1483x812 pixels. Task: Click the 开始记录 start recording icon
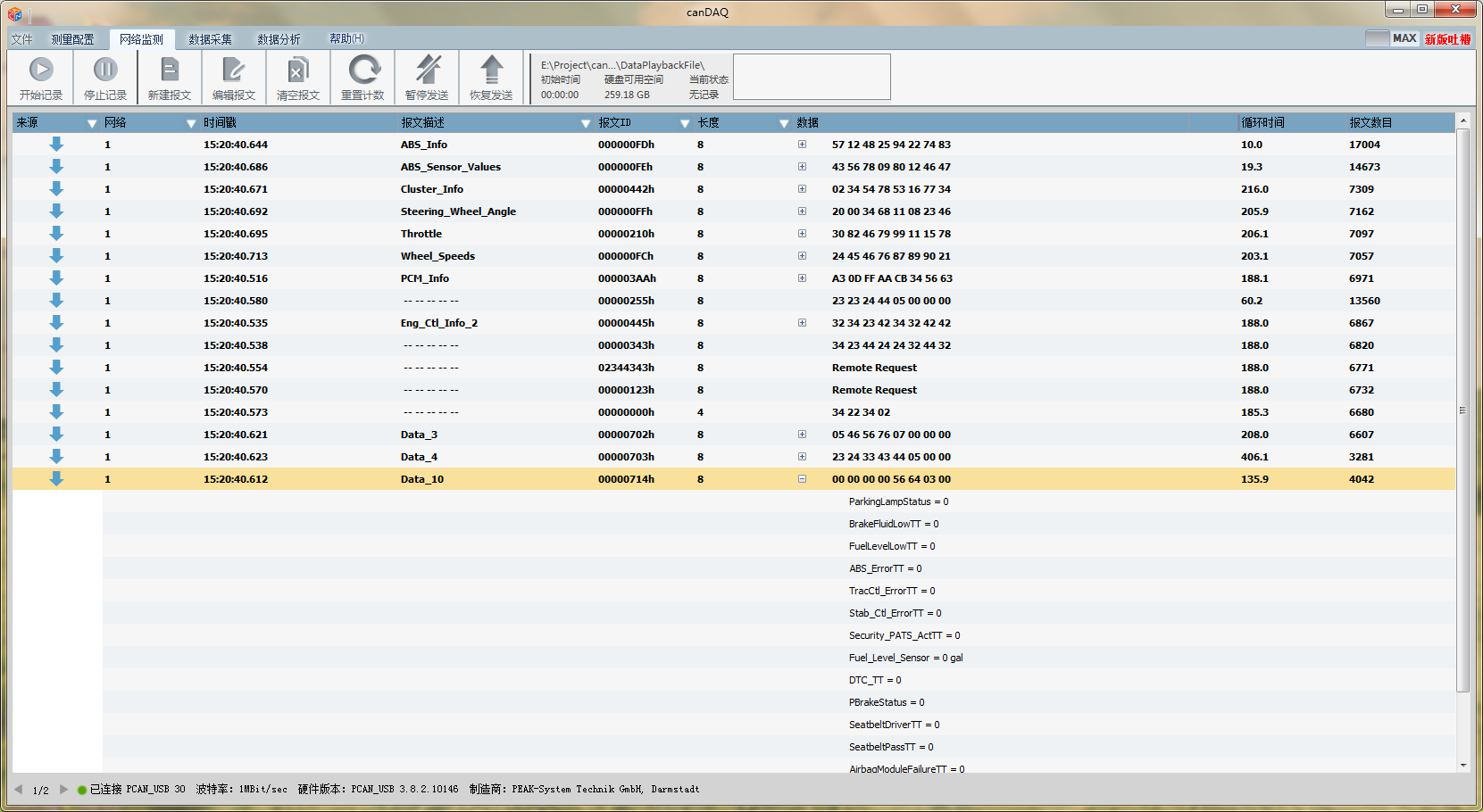pos(41,70)
